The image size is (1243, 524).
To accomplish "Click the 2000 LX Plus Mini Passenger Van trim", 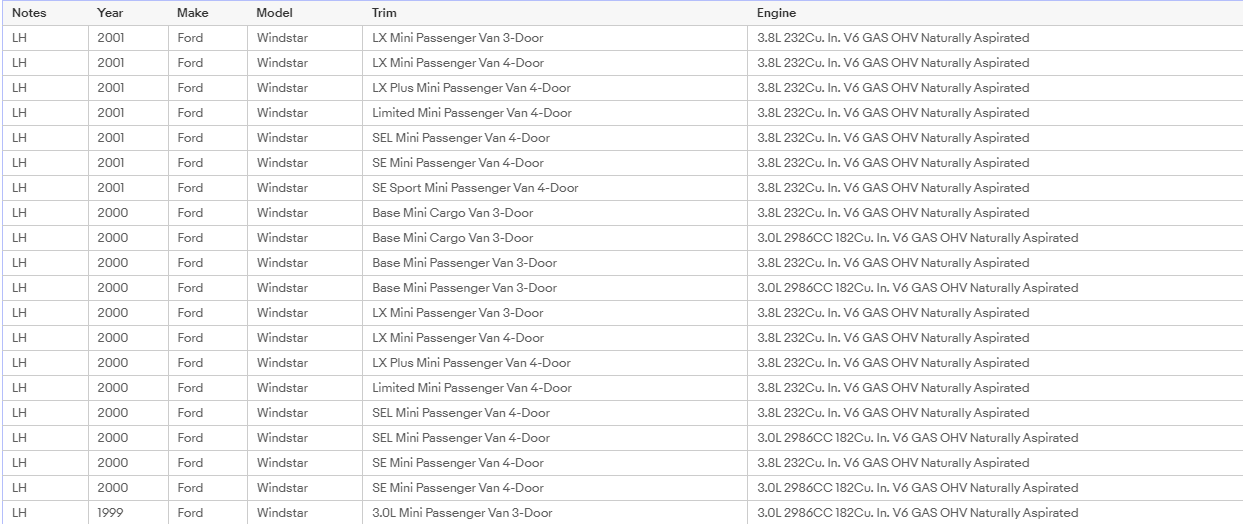I will (471, 363).
